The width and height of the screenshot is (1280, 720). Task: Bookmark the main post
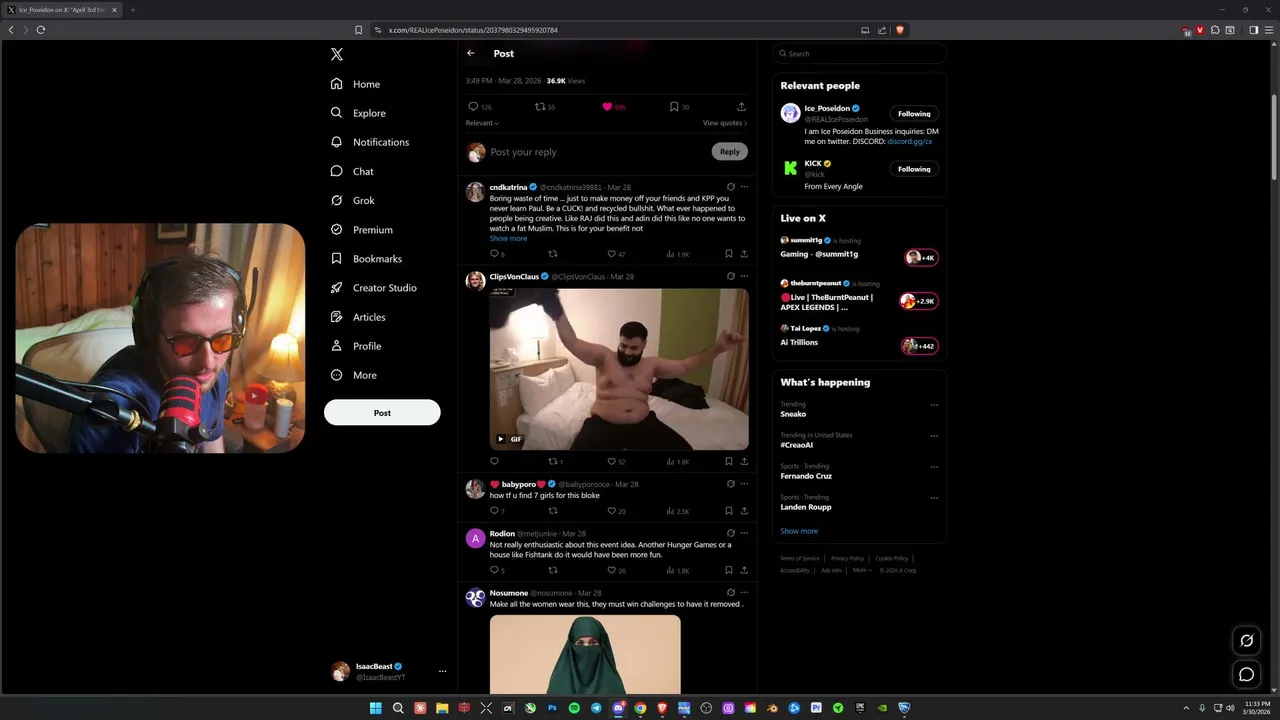(x=674, y=106)
